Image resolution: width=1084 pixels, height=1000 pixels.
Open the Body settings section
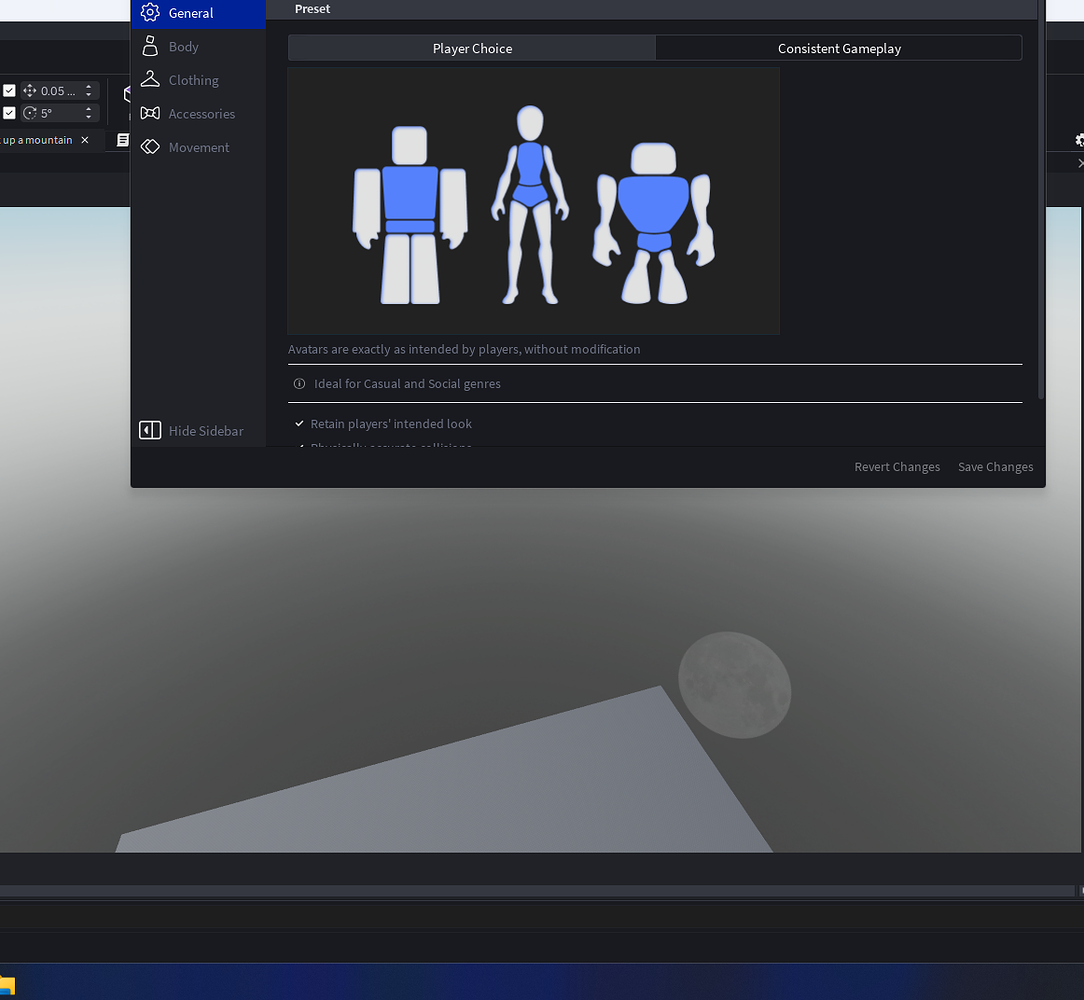[x=198, y=46]
